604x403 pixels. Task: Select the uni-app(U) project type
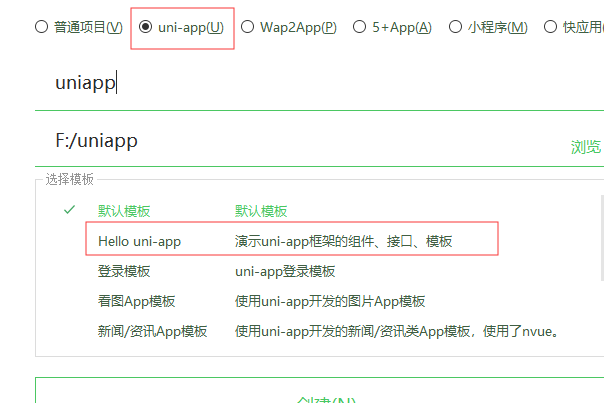tap(145, 27)
